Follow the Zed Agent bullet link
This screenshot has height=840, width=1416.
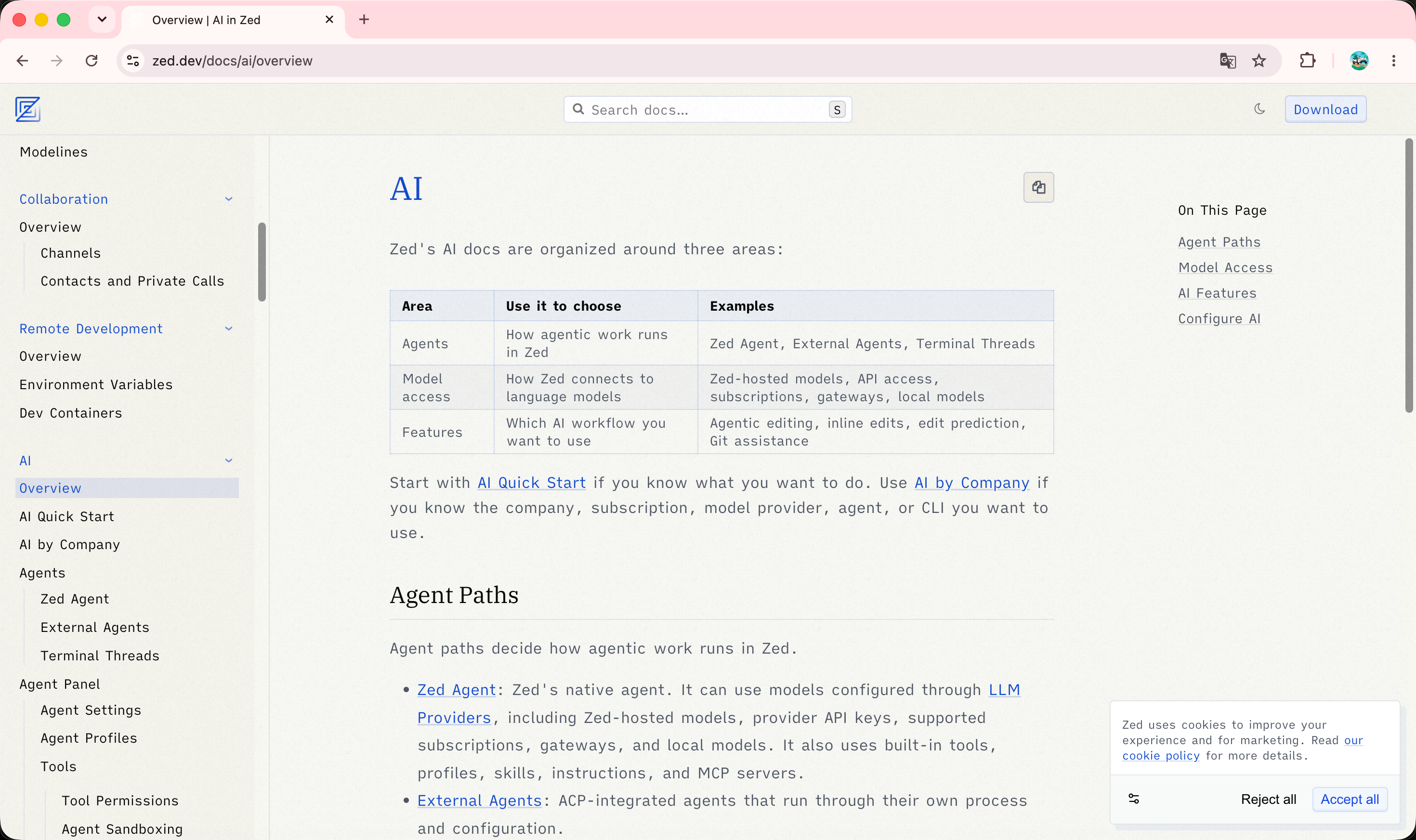pyautogui.click(x=456, y=689)
